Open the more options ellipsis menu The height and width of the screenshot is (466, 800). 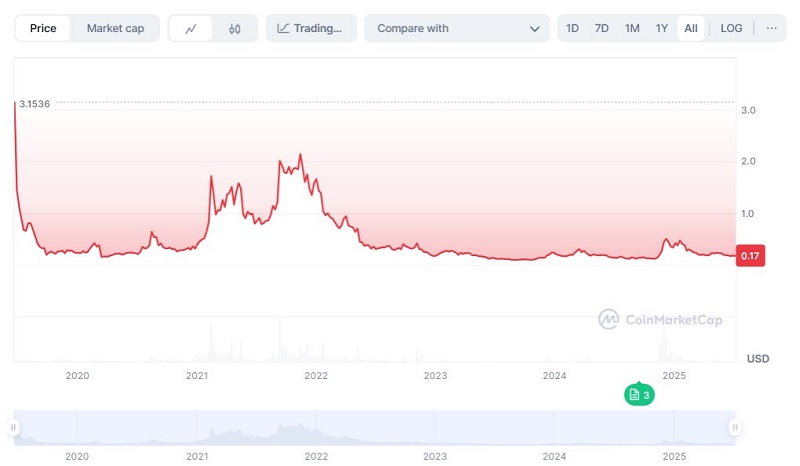click(771, 28)
